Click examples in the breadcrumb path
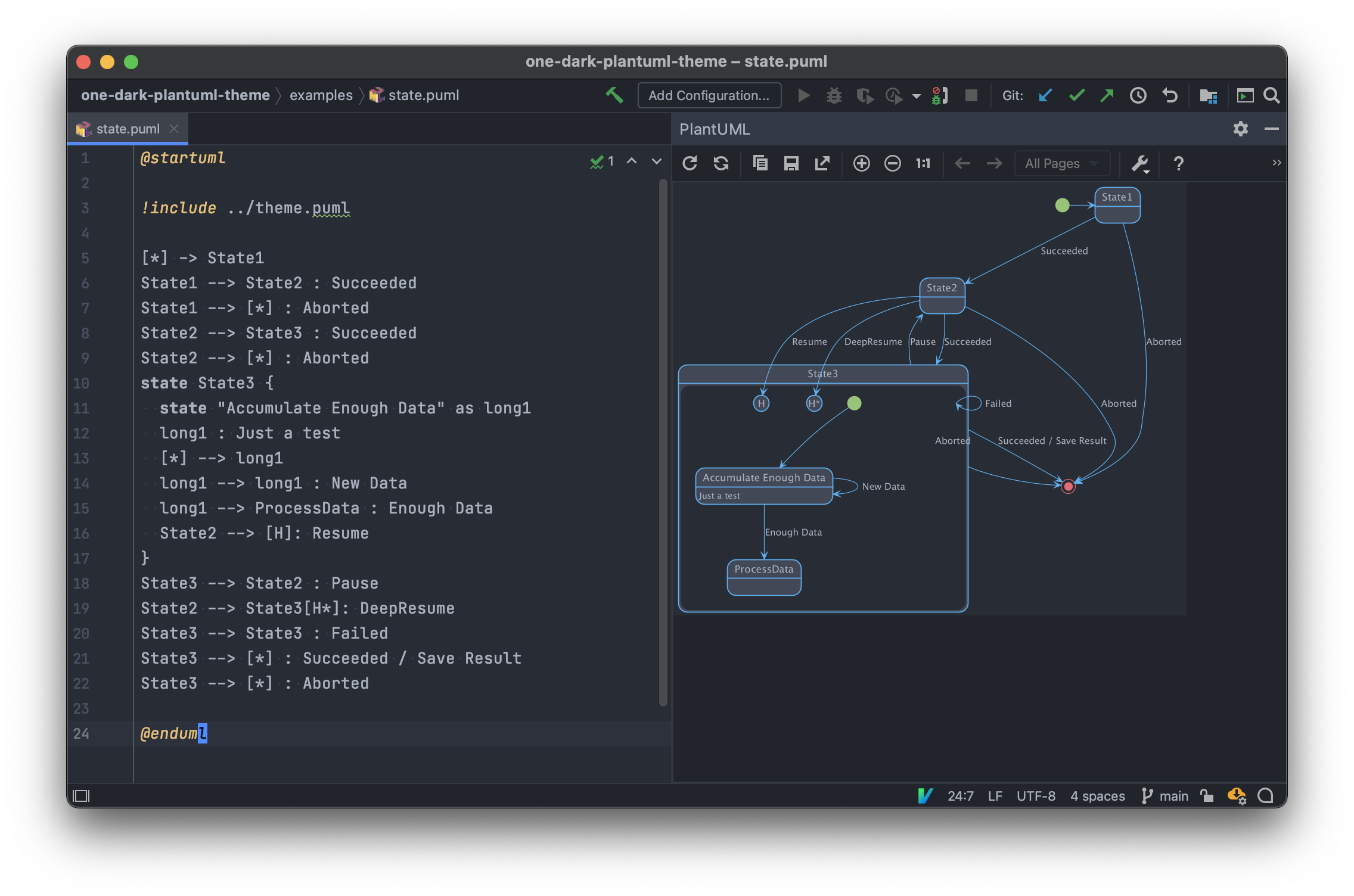The height and width of the screenshot is (896, 1354). tap(321, 95)
